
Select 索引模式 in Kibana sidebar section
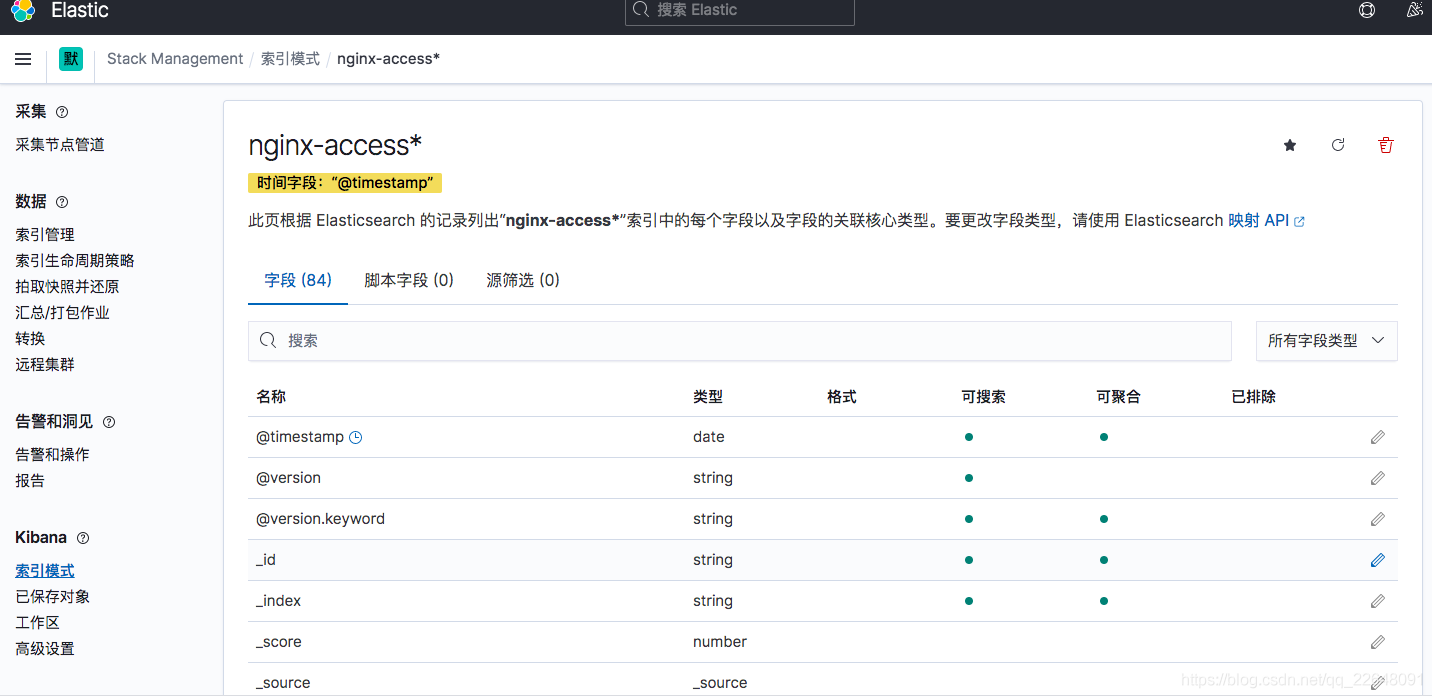point(45,571)
